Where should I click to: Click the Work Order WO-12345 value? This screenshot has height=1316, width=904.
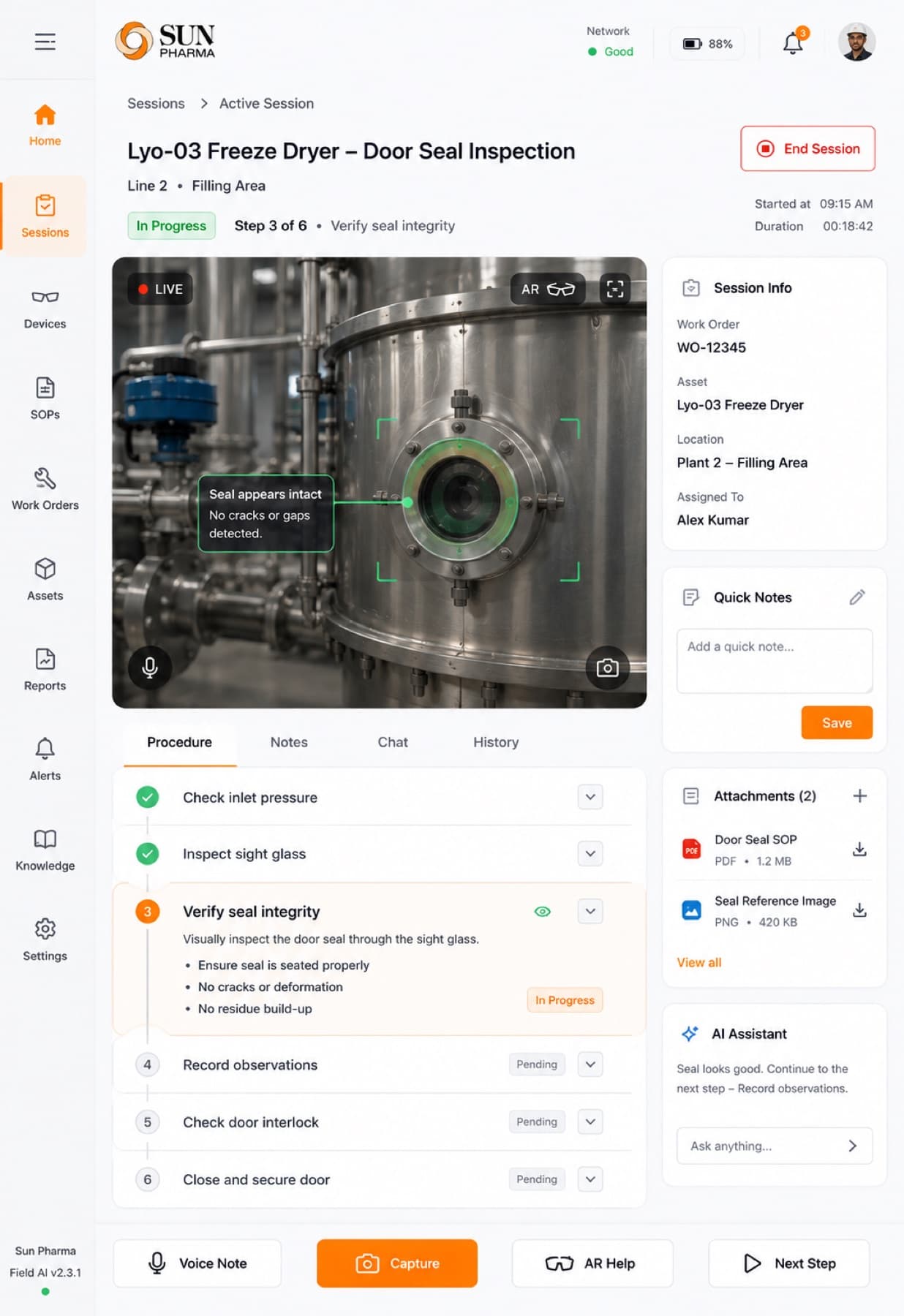tap(711, 348)
